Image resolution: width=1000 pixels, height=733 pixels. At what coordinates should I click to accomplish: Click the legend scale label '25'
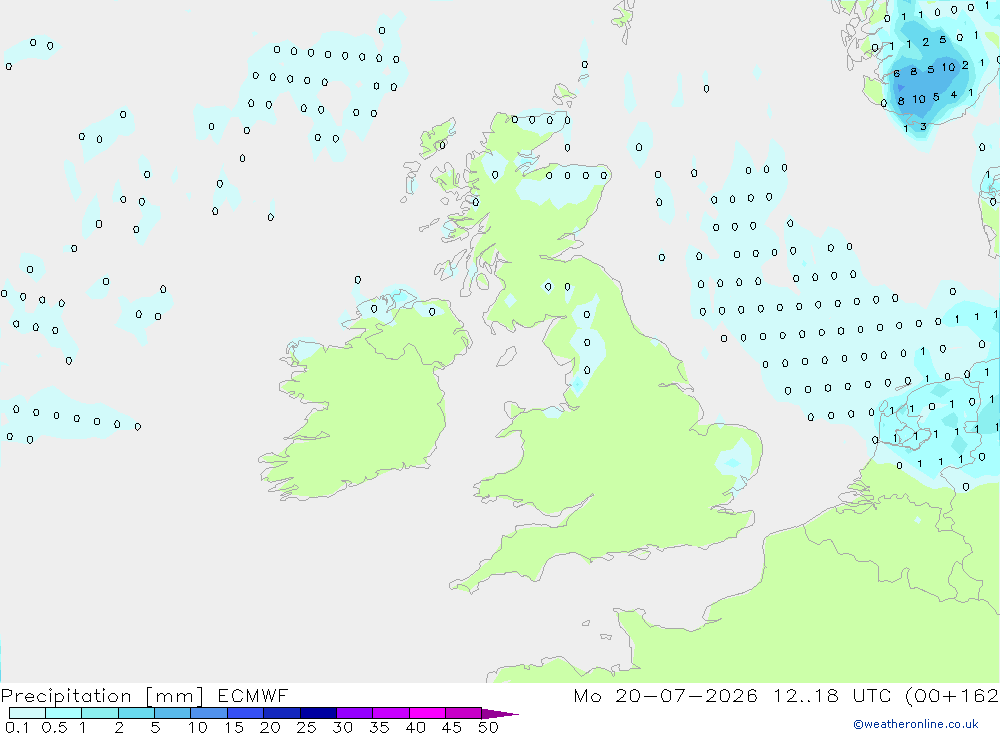tap(306, 727)
